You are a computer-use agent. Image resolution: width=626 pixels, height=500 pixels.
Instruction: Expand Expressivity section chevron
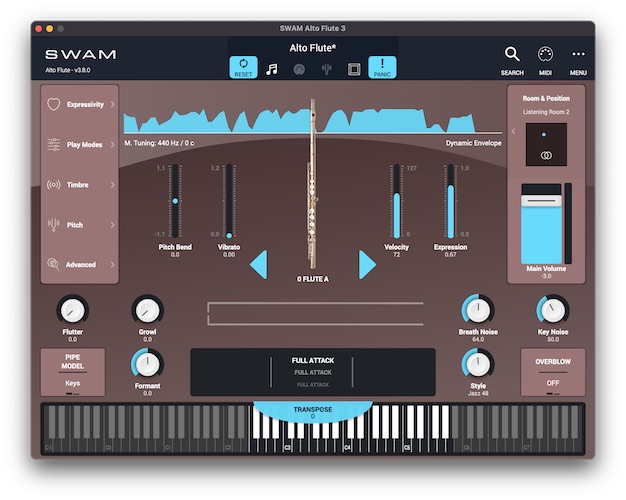coord(113,104)
